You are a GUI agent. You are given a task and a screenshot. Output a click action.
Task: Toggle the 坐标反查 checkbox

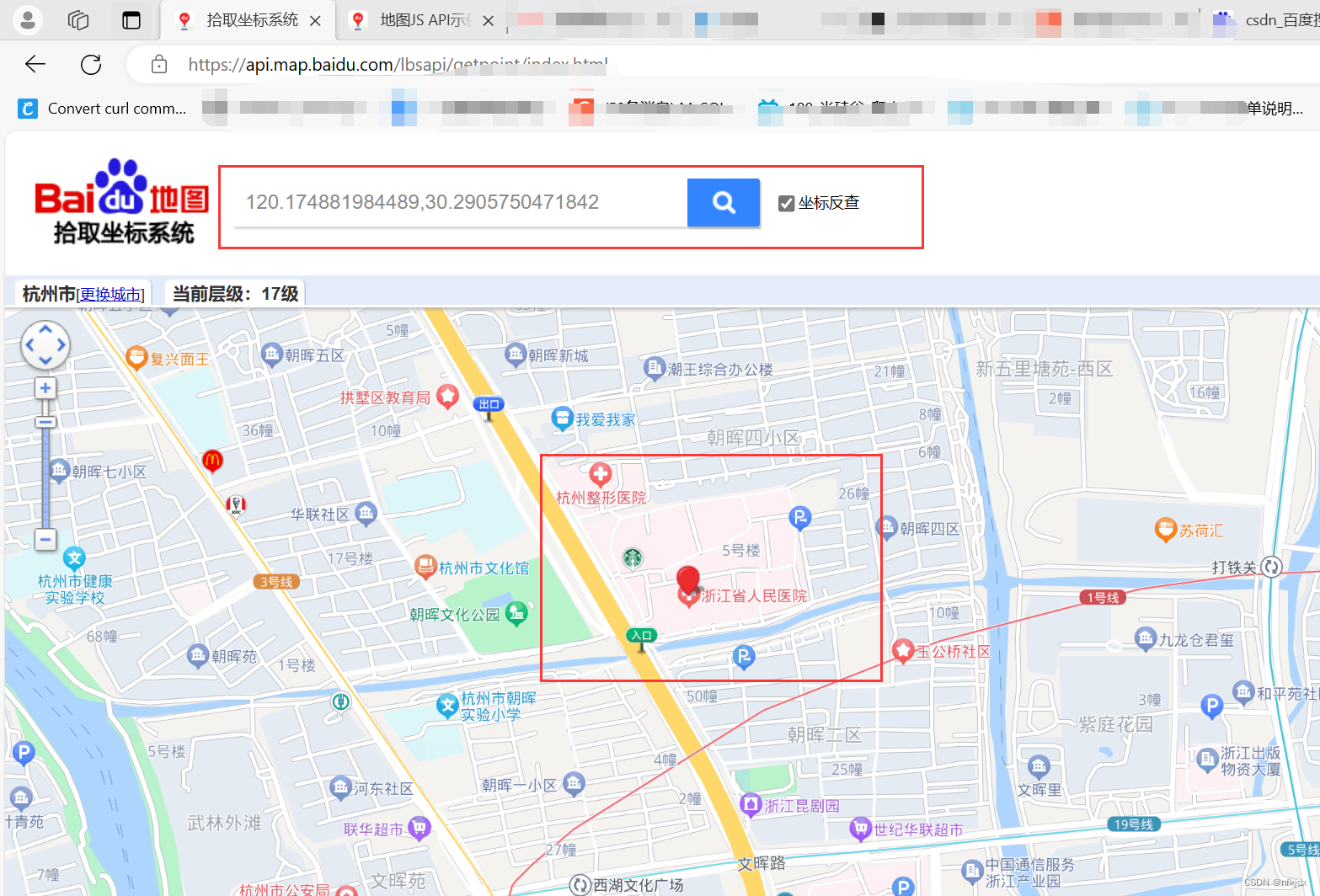pos(786,204)
